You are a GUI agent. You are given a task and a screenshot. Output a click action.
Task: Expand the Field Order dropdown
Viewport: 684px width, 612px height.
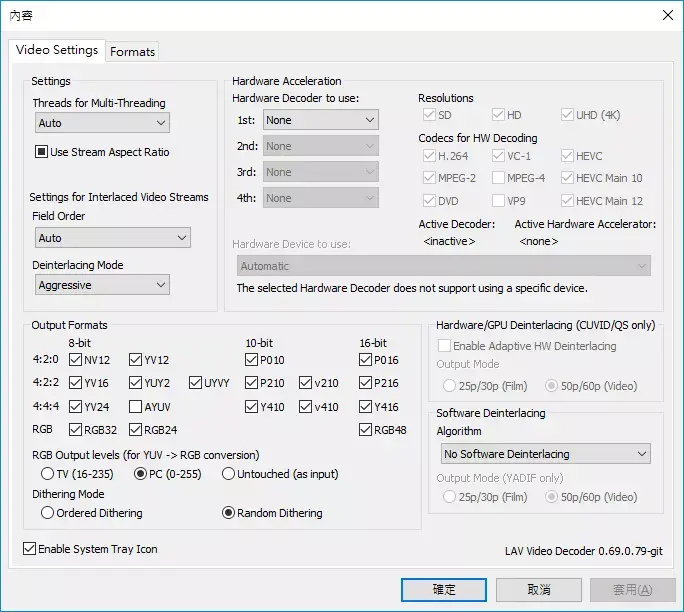pyautogui.click(x=111, y=238)
